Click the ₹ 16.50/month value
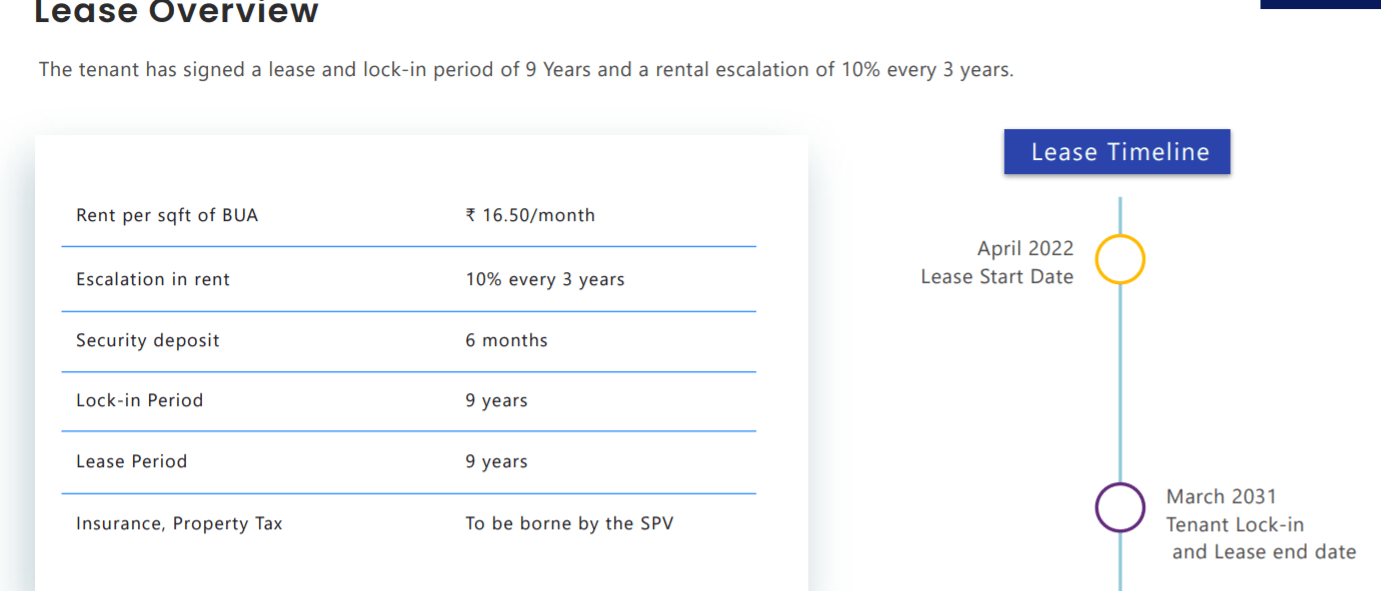Image resolution: width=1381 pixels, height=591 pixels. [530, 215]
